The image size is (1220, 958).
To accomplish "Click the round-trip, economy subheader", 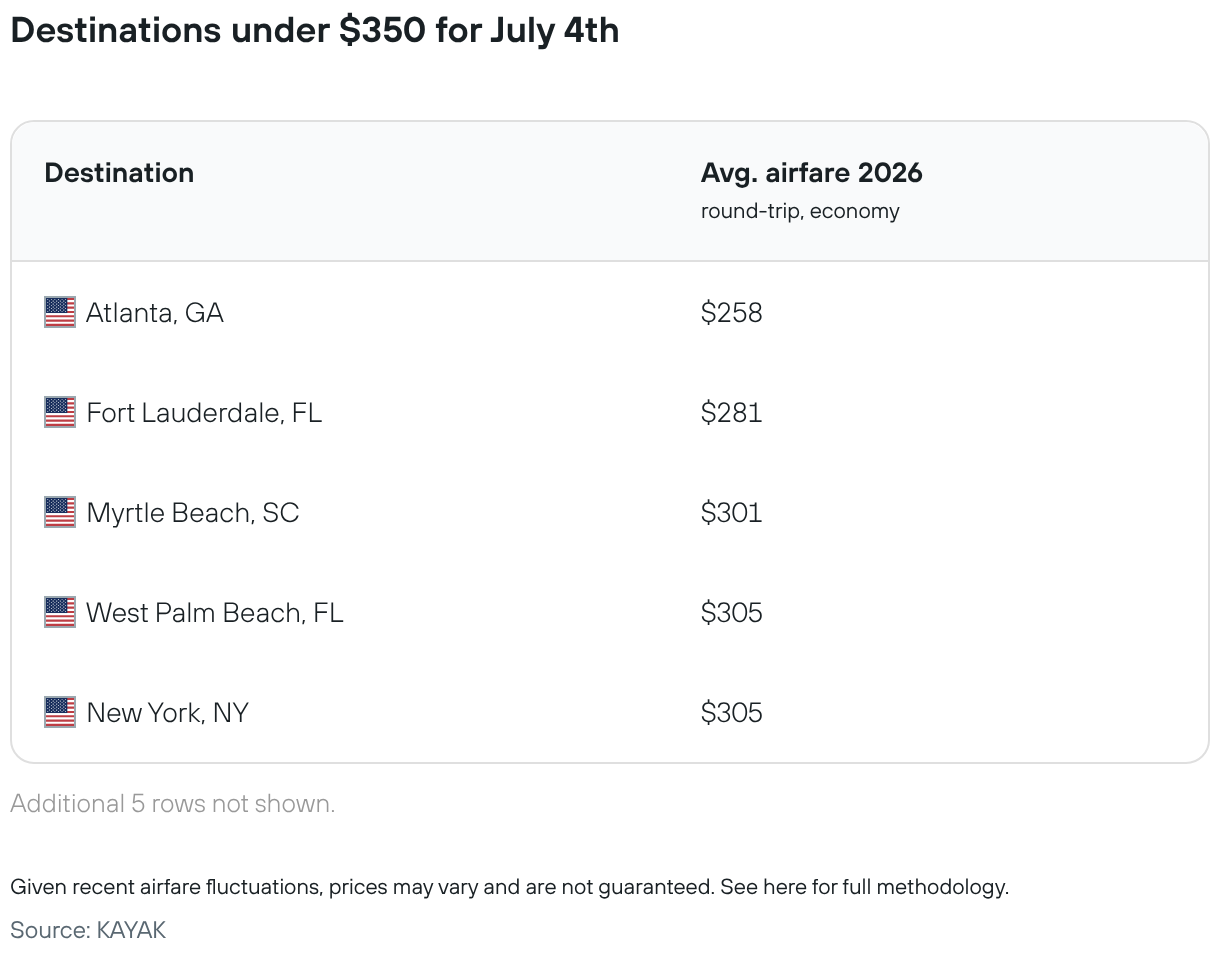I will pos(800,212).
